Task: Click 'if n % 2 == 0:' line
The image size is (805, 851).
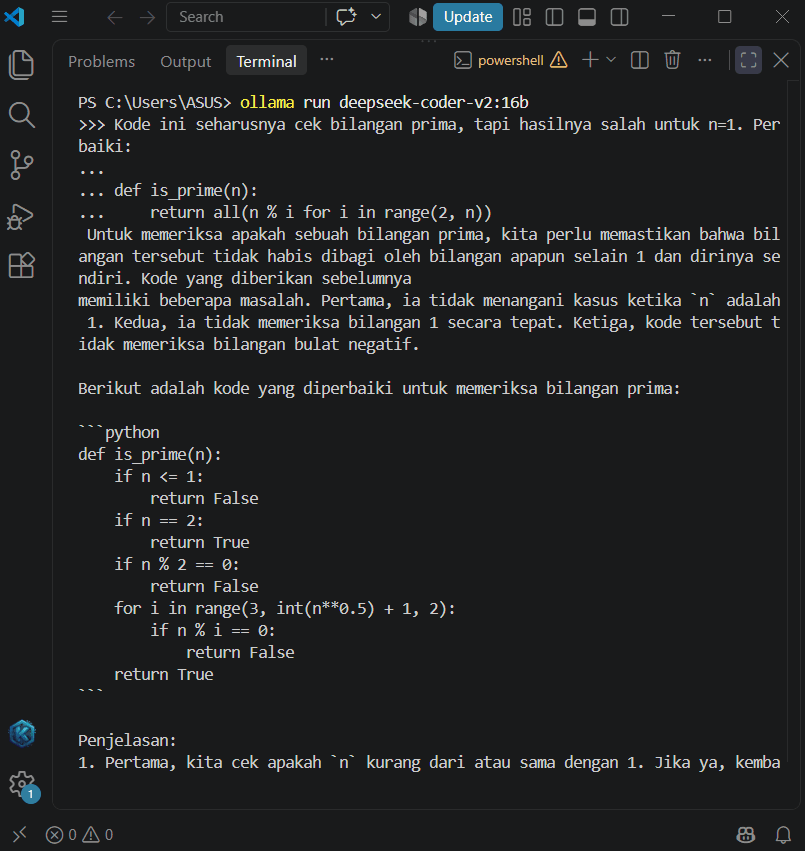Action: [176, 564]
